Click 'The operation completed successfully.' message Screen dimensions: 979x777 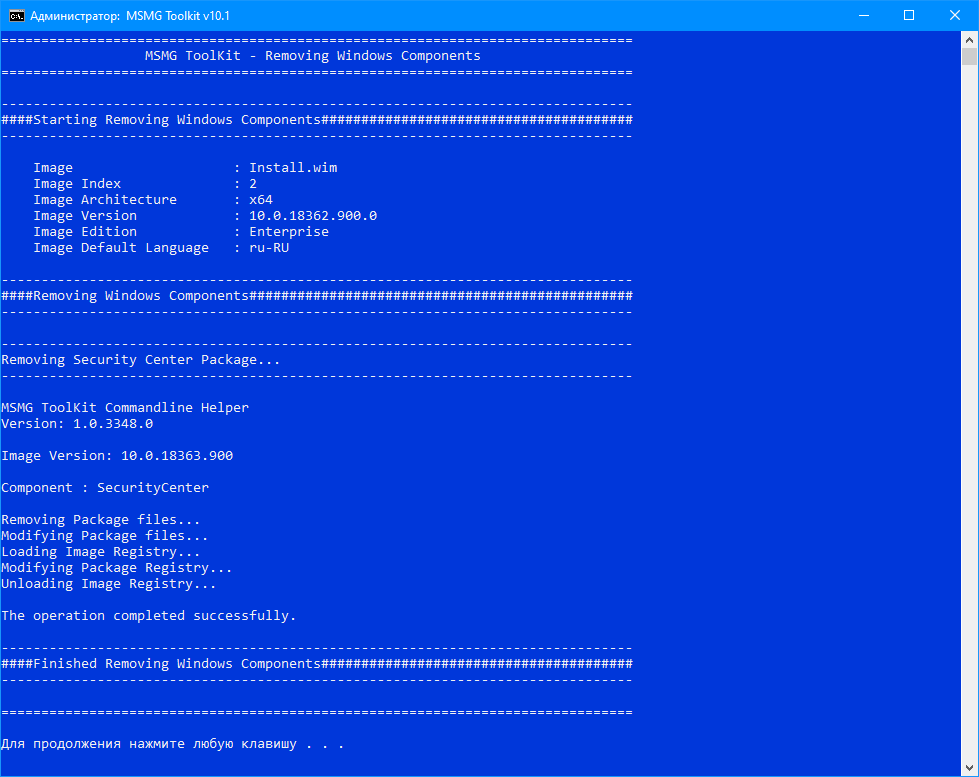[x=149, y=616]
